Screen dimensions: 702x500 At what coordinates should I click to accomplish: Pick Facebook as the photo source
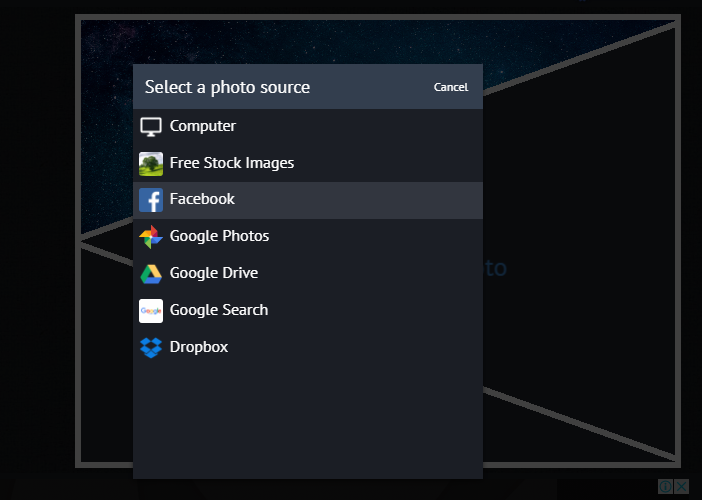(308, 200)
